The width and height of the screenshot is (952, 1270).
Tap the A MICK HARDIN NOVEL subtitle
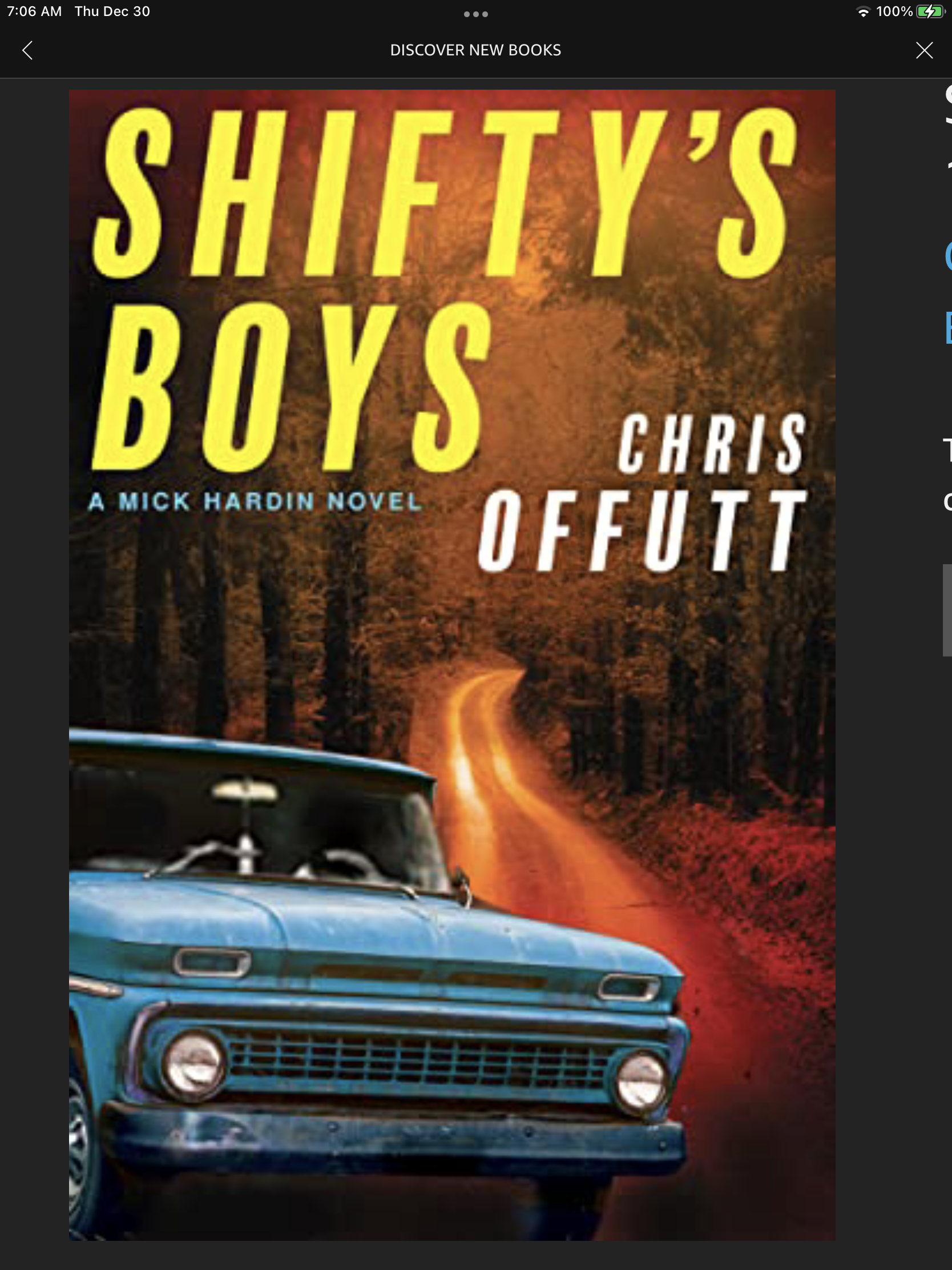pyautogui.click(x=255, y=502)
